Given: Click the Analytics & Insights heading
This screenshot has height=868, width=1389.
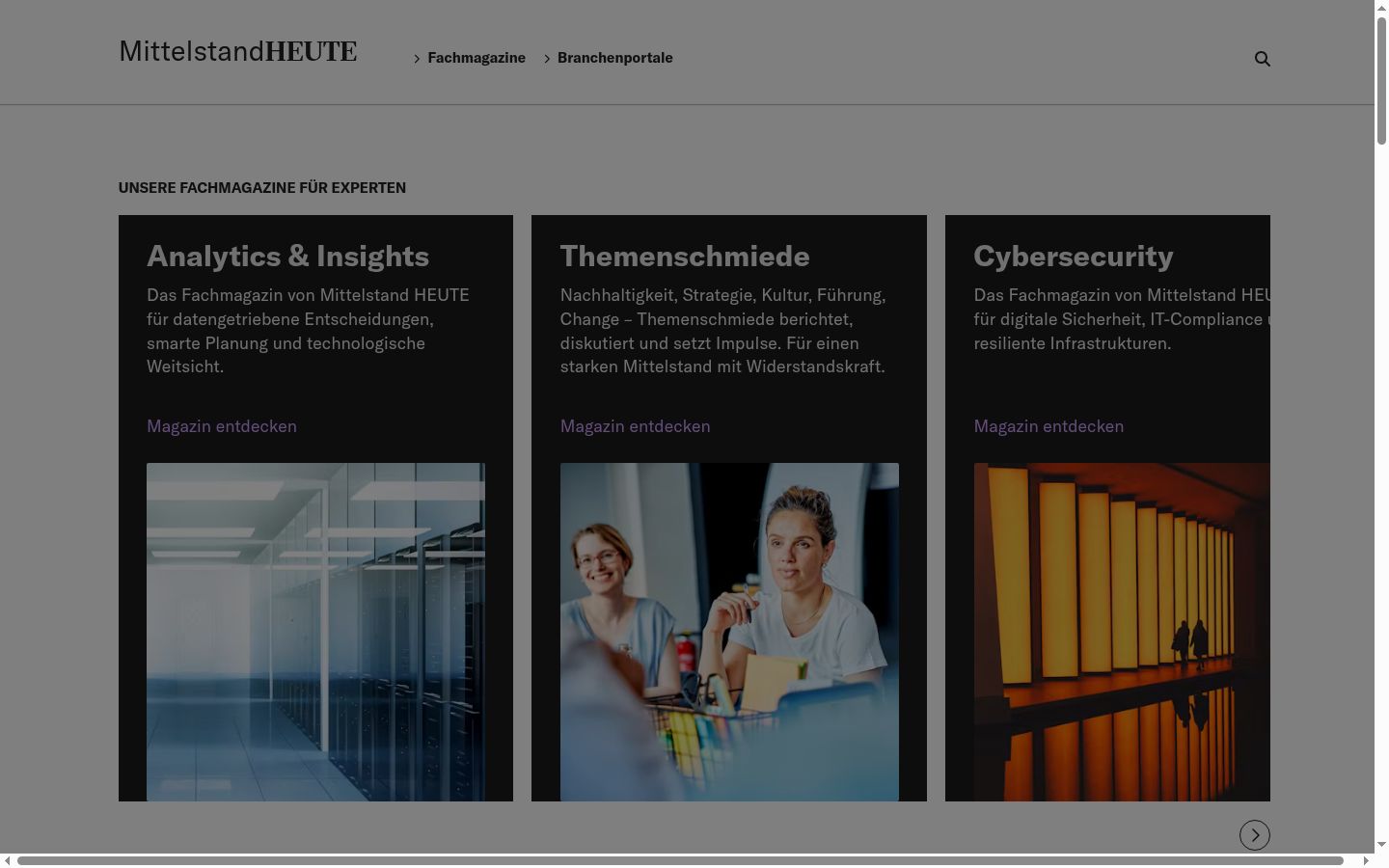Looking at the screenshot, I should 287,256.
